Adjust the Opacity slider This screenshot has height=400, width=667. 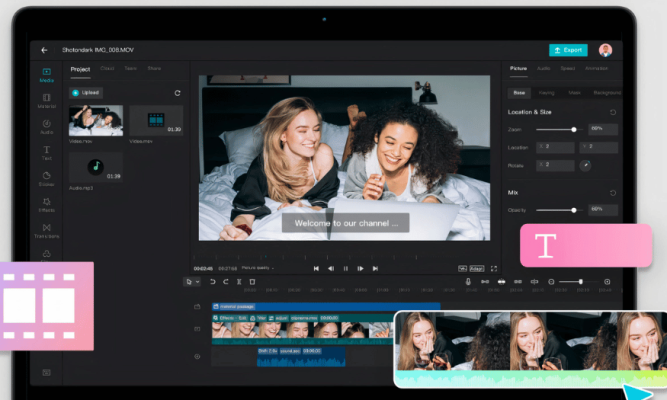tap(573, 210)
